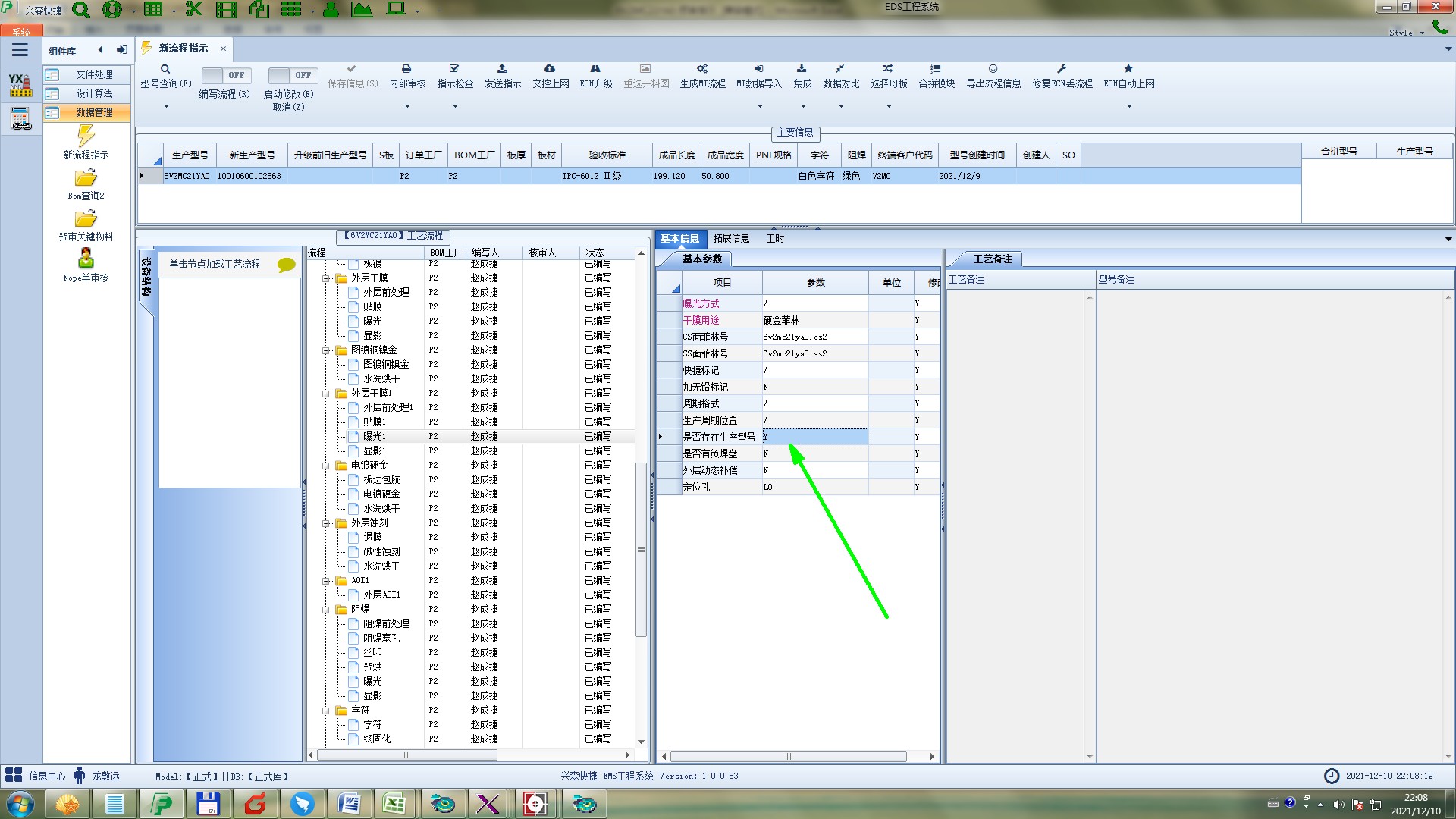The height and width of the screenshot is (819, 1456).
Task: Select 数据管理 in the component library
Action: point(93,112)
